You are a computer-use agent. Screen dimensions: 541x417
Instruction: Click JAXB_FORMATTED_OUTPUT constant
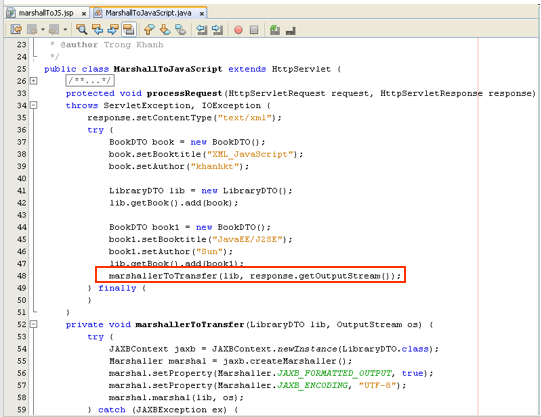tap(334, 373)
